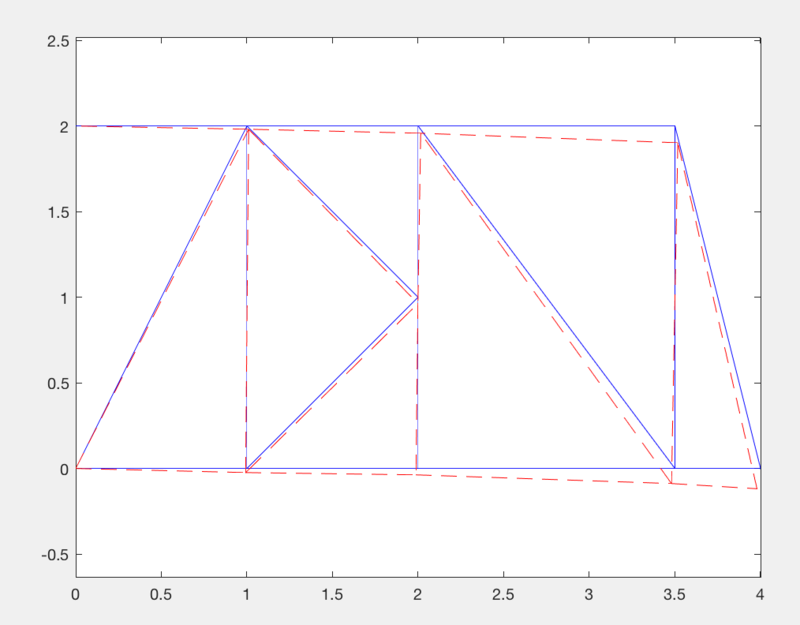
Task: Click the x-axis tick label 0.5
Action: coord(161,594)
